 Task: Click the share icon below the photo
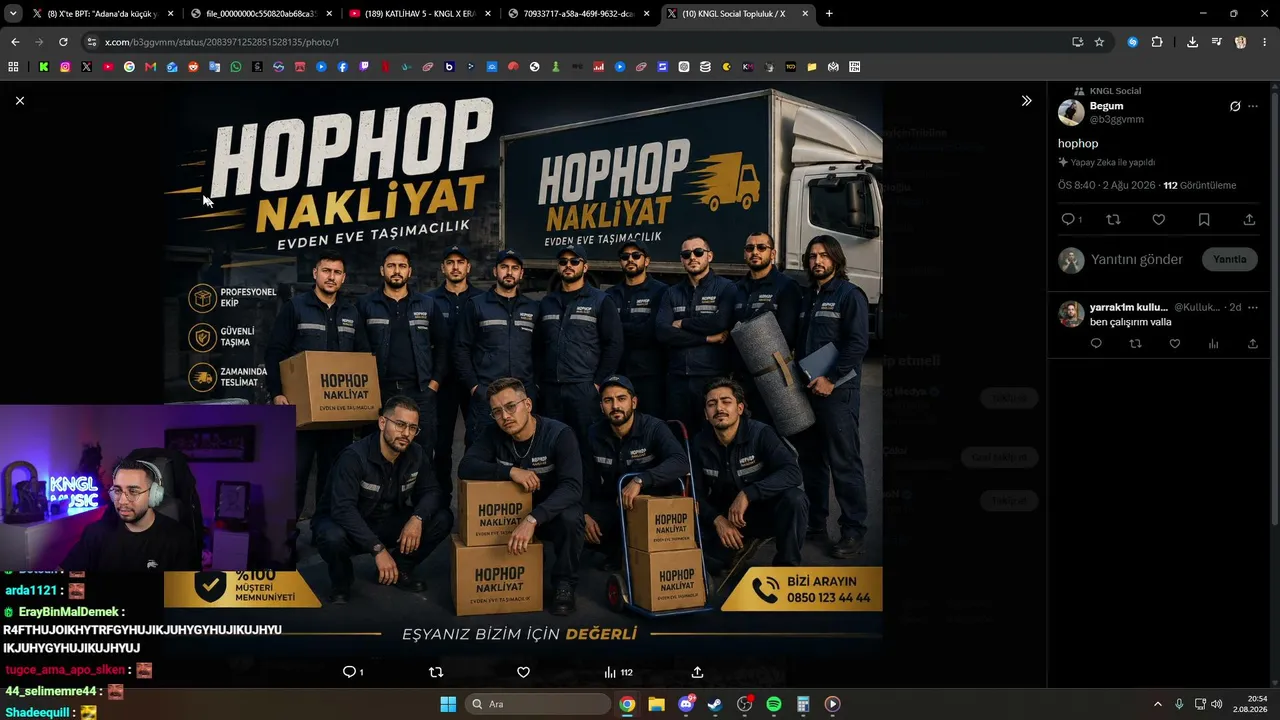(x=697, y=672)
